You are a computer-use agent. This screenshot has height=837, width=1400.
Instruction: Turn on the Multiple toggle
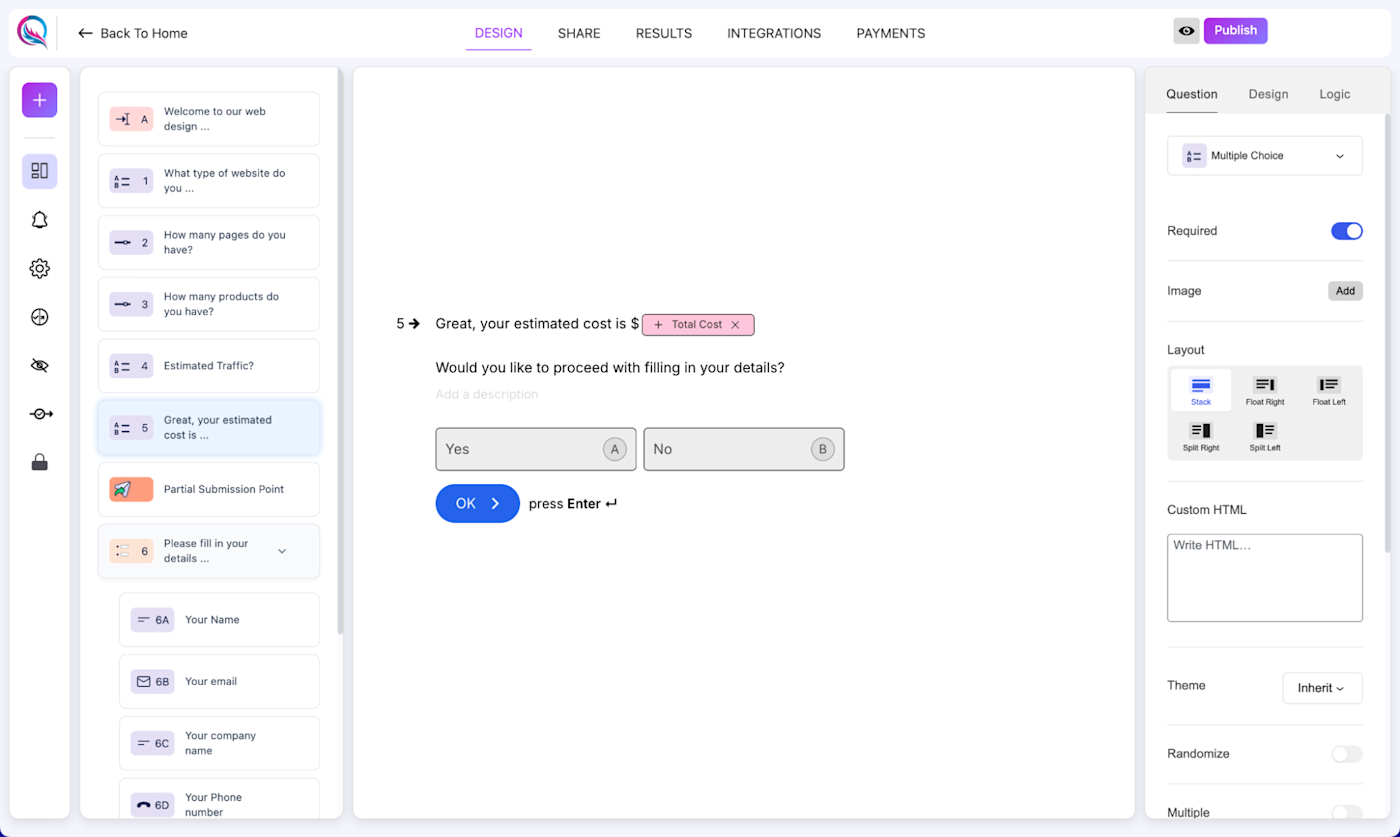[x=1346, y=812]
